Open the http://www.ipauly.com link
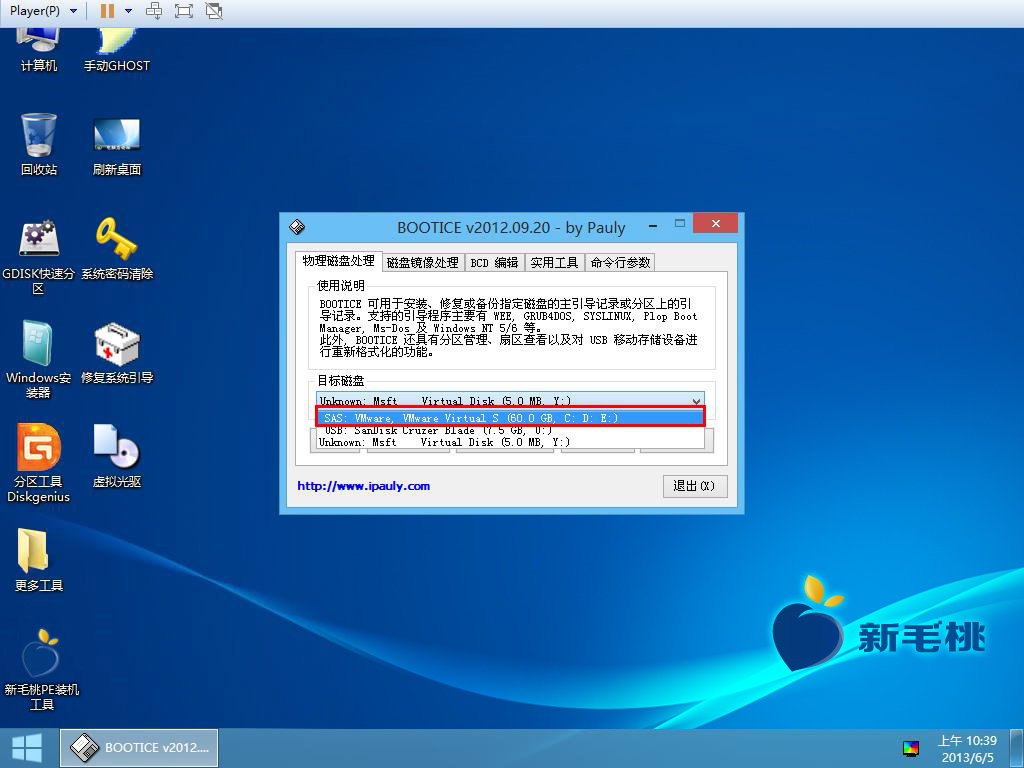Image resolution: width=1024 pixels, height=768 pixels. click(363, 486)
